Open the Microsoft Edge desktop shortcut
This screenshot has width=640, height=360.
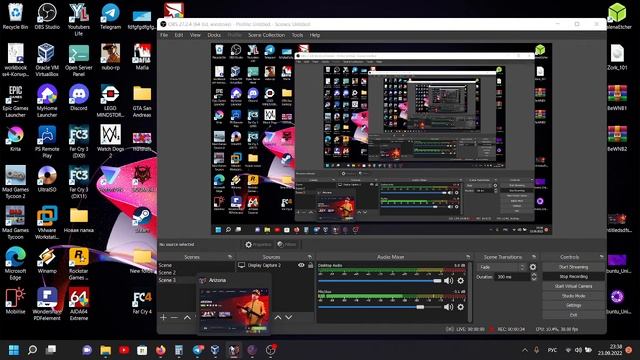[16, 263]
